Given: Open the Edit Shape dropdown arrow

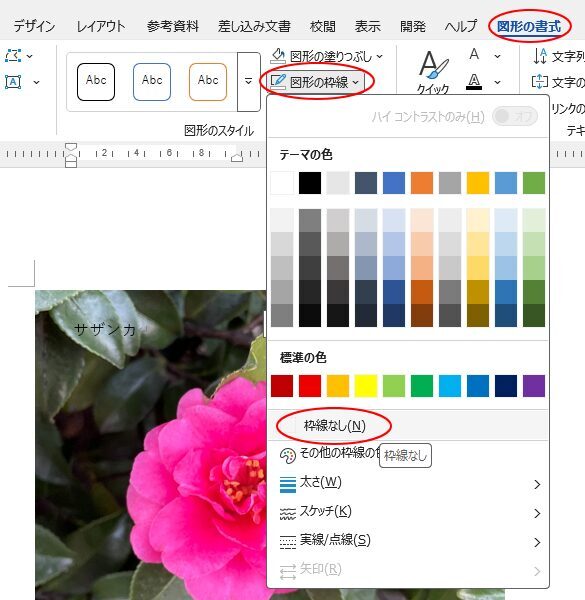Looking at the screenshot, I should click(x=29, y=56).
